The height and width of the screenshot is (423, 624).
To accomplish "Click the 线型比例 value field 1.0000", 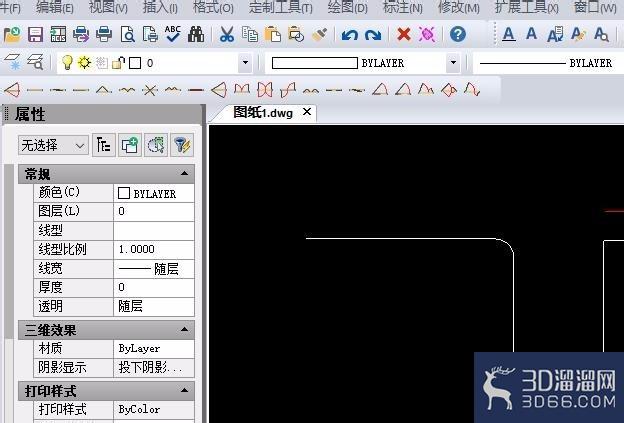I will pyautogui.click(x=154, y=250).
